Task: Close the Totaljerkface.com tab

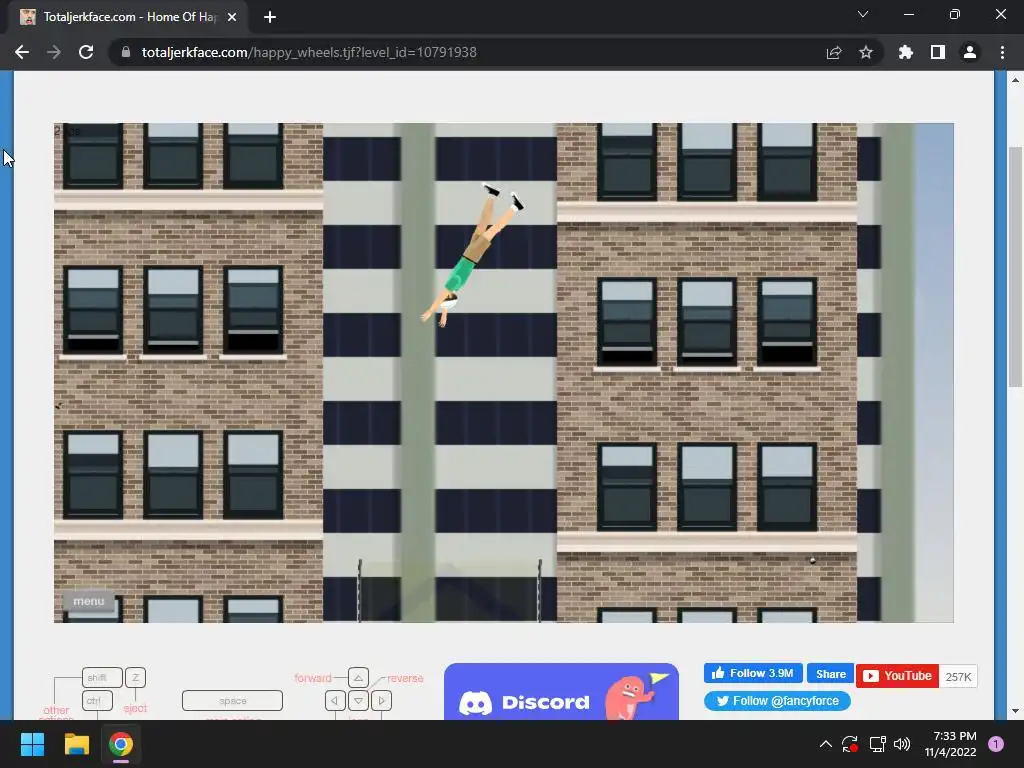Action: pyautogui.click(x=232, y=17)
